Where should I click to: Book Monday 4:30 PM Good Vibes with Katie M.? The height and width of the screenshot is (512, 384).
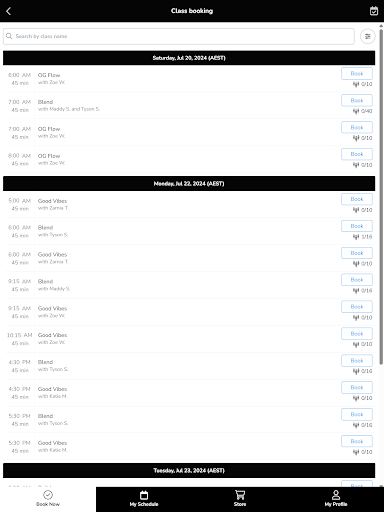pos(357,387)
